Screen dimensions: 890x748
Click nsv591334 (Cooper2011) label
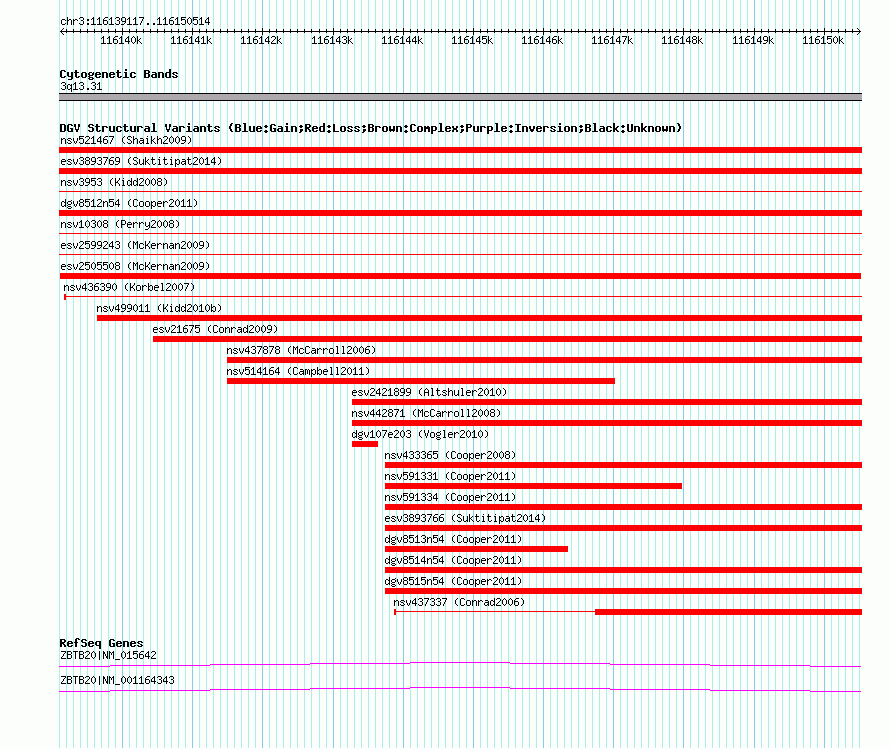pyautogui.click(x=450, y=497)
